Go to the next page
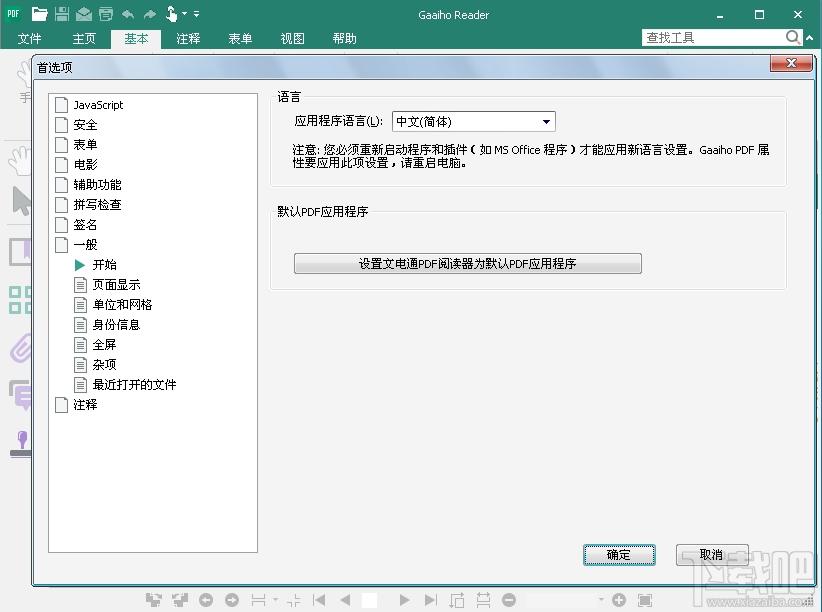822x612 pixels. pos(404,599)
